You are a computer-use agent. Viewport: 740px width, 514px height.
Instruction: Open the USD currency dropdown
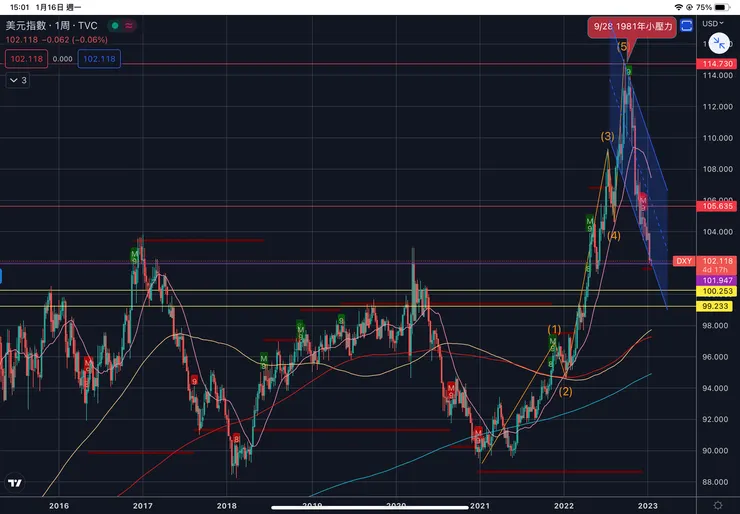[x=713, y=23]
